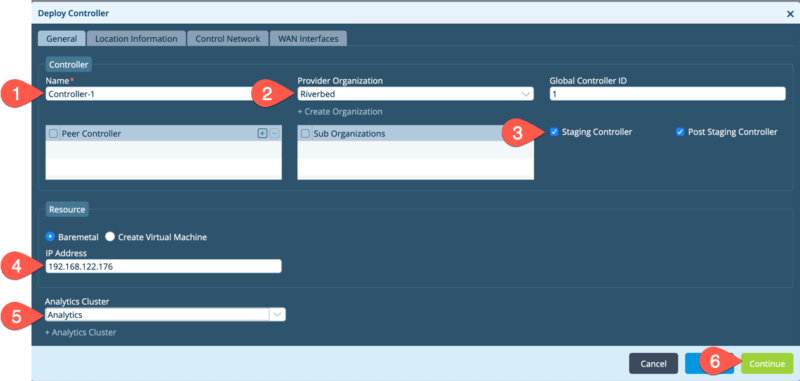
Task: Choose Create Virtual Machine radio button
Action: (x=110, y=237)
